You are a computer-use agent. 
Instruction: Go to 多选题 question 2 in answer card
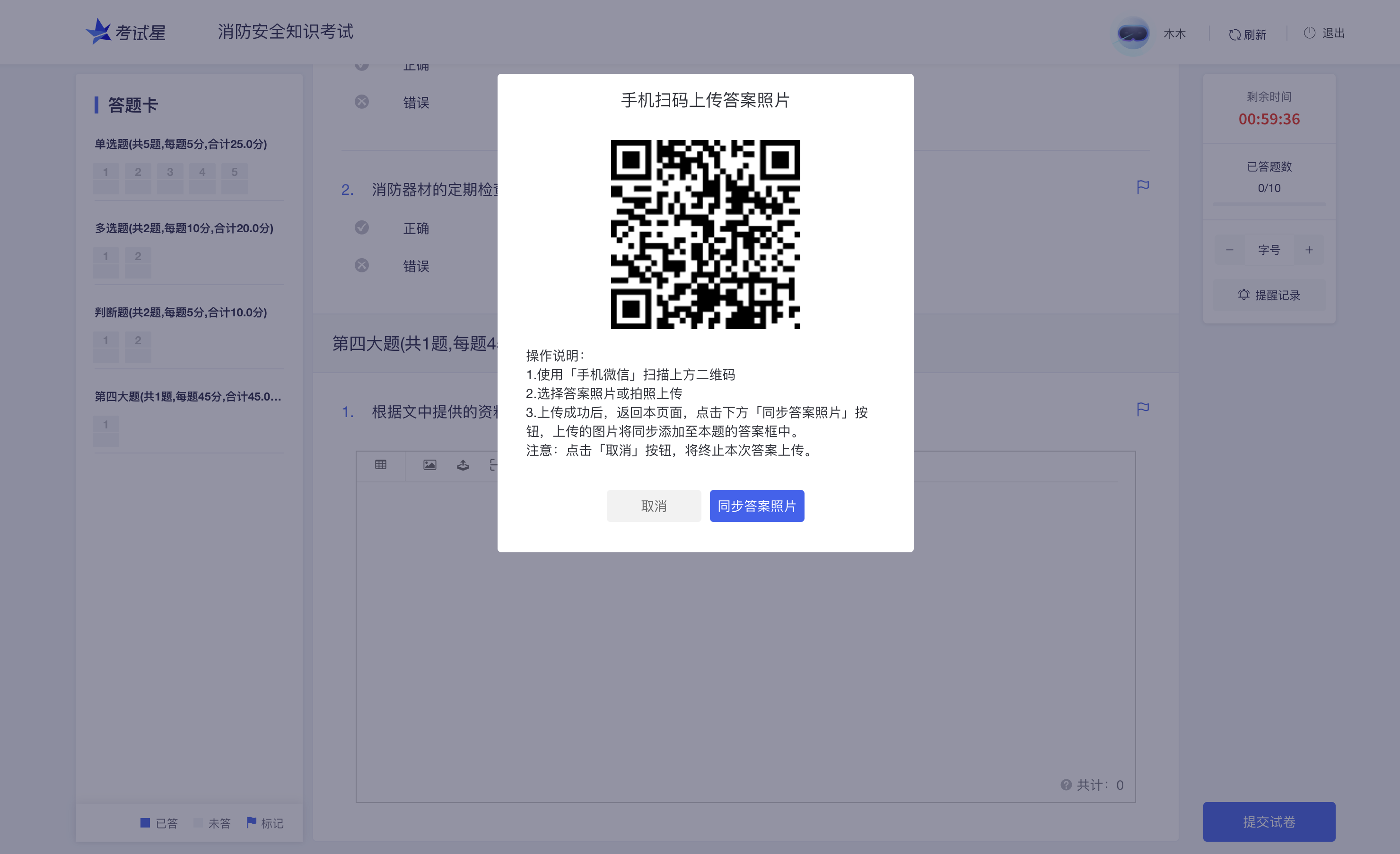click(138, 262)
